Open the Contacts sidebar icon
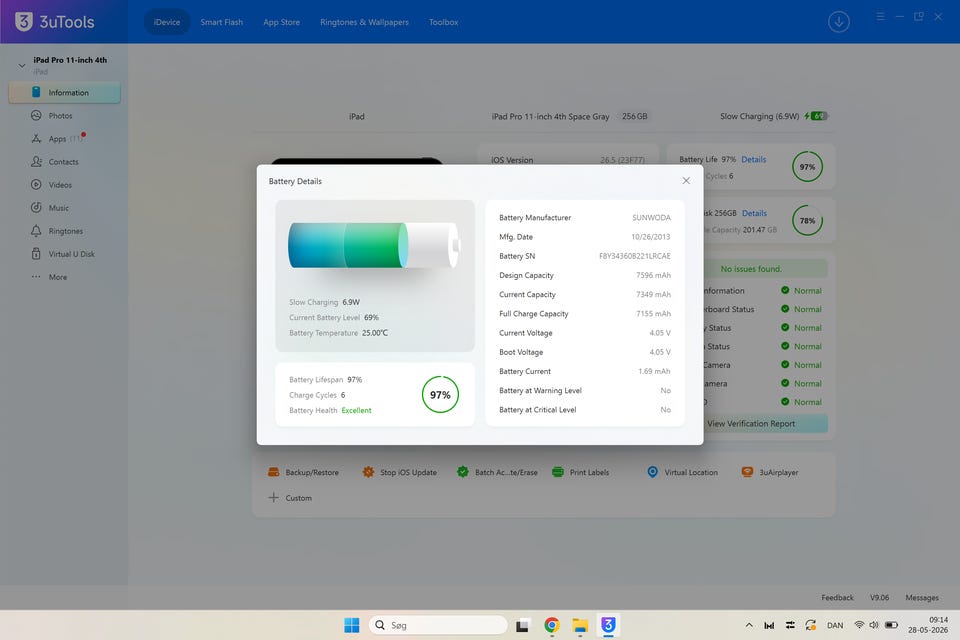Image resolution: width=960 pixels, height=640 pixels. click(x=36, y=162)
